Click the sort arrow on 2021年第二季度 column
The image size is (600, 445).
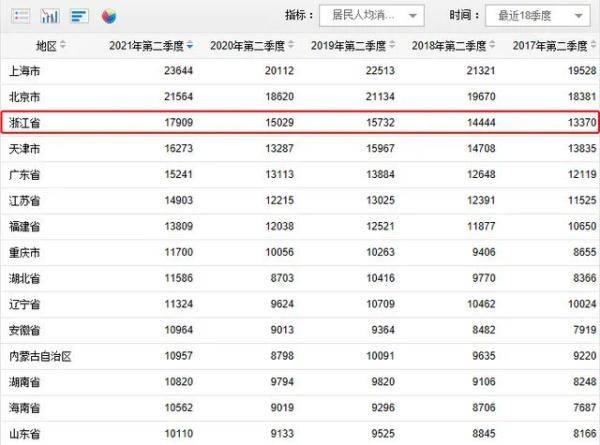[x=190, y=46]
